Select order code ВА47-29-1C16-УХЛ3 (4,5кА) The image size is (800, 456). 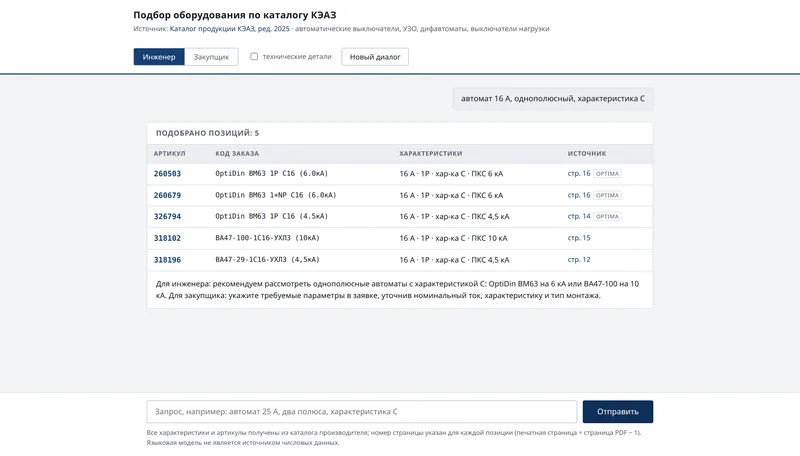pyautogui.click(x=267, y=260)
